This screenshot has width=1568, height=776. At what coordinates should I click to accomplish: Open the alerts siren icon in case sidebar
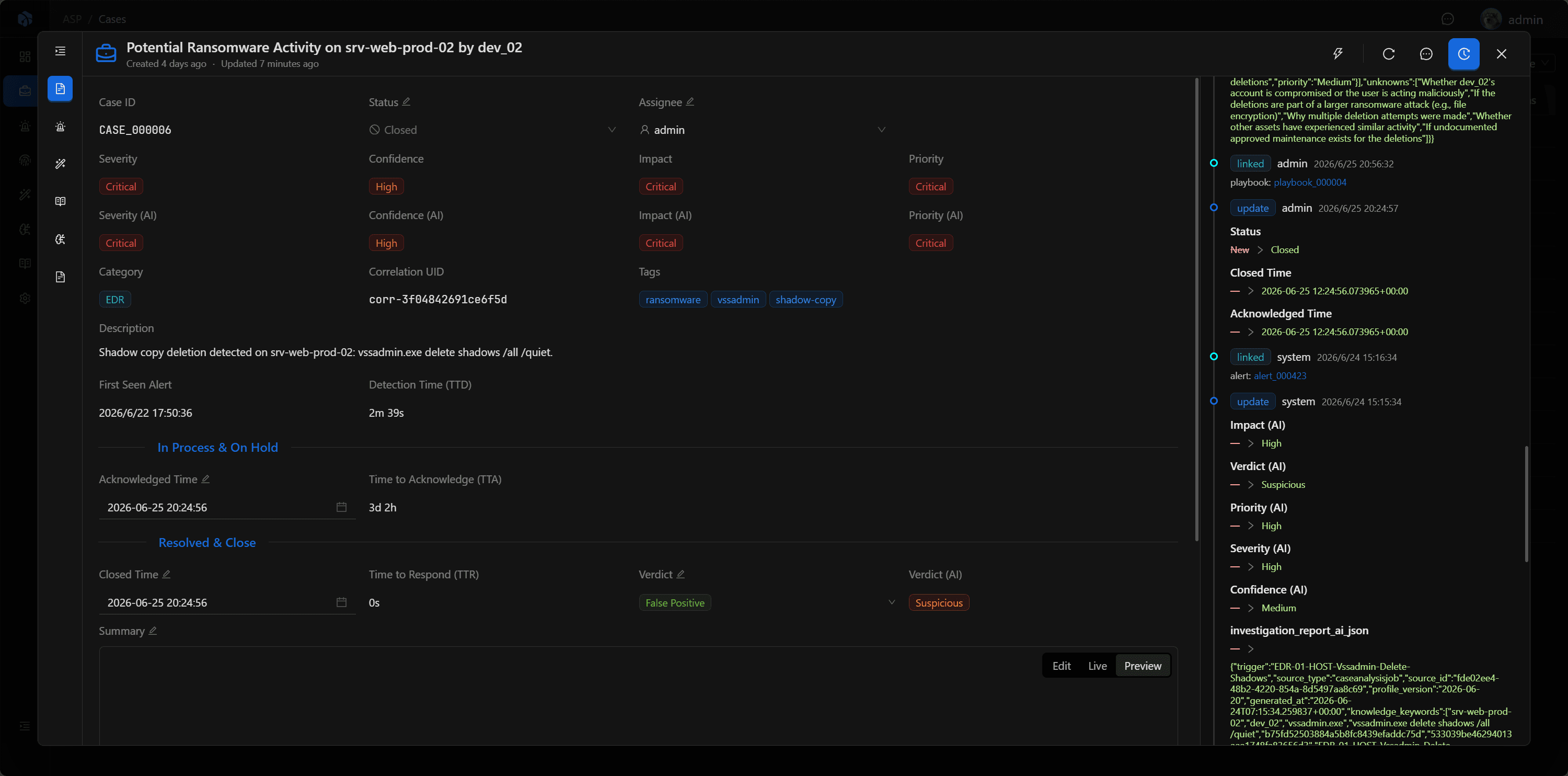coord(60,127)
